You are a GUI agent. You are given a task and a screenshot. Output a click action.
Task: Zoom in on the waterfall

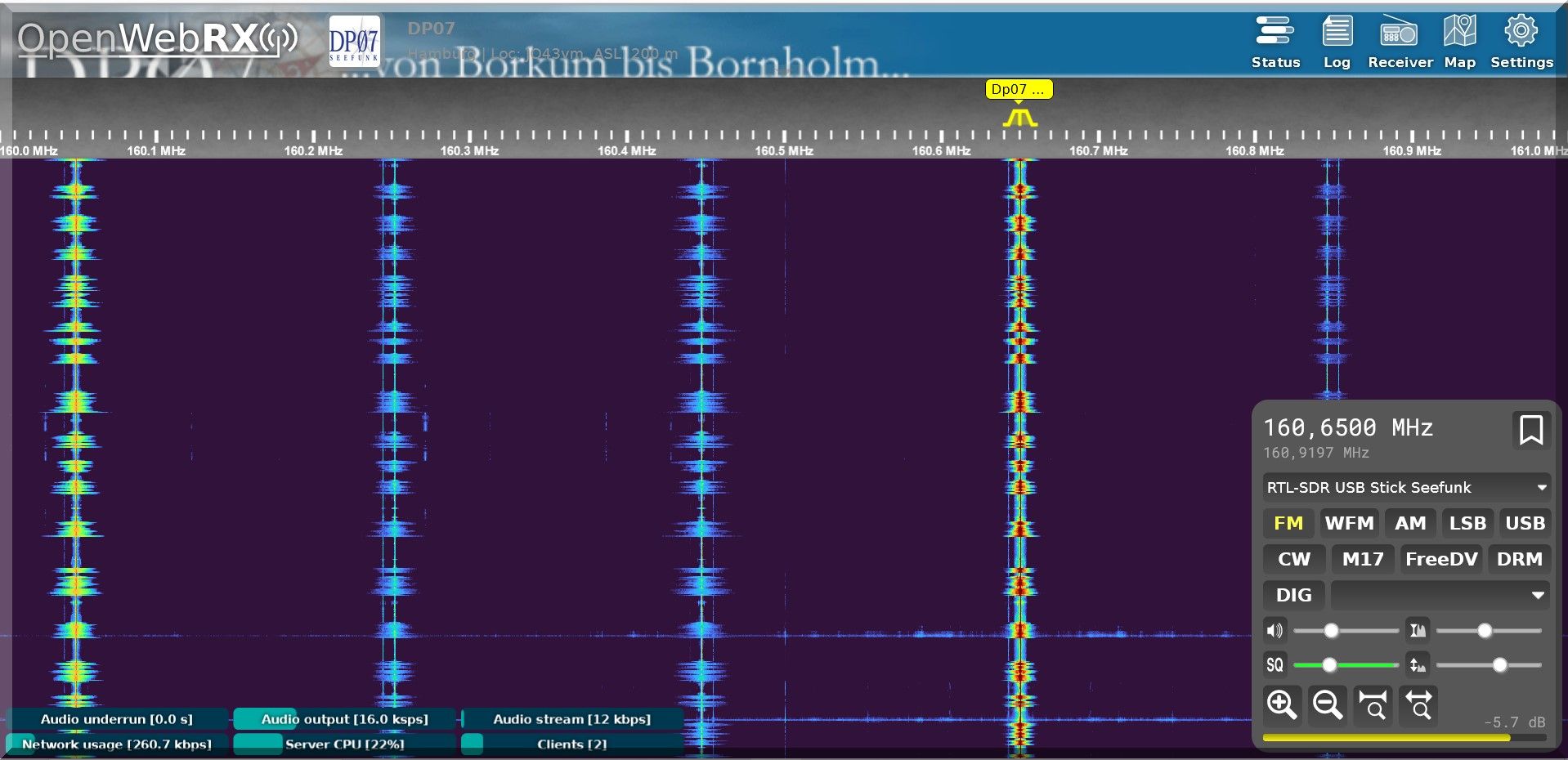point(1281,704)
